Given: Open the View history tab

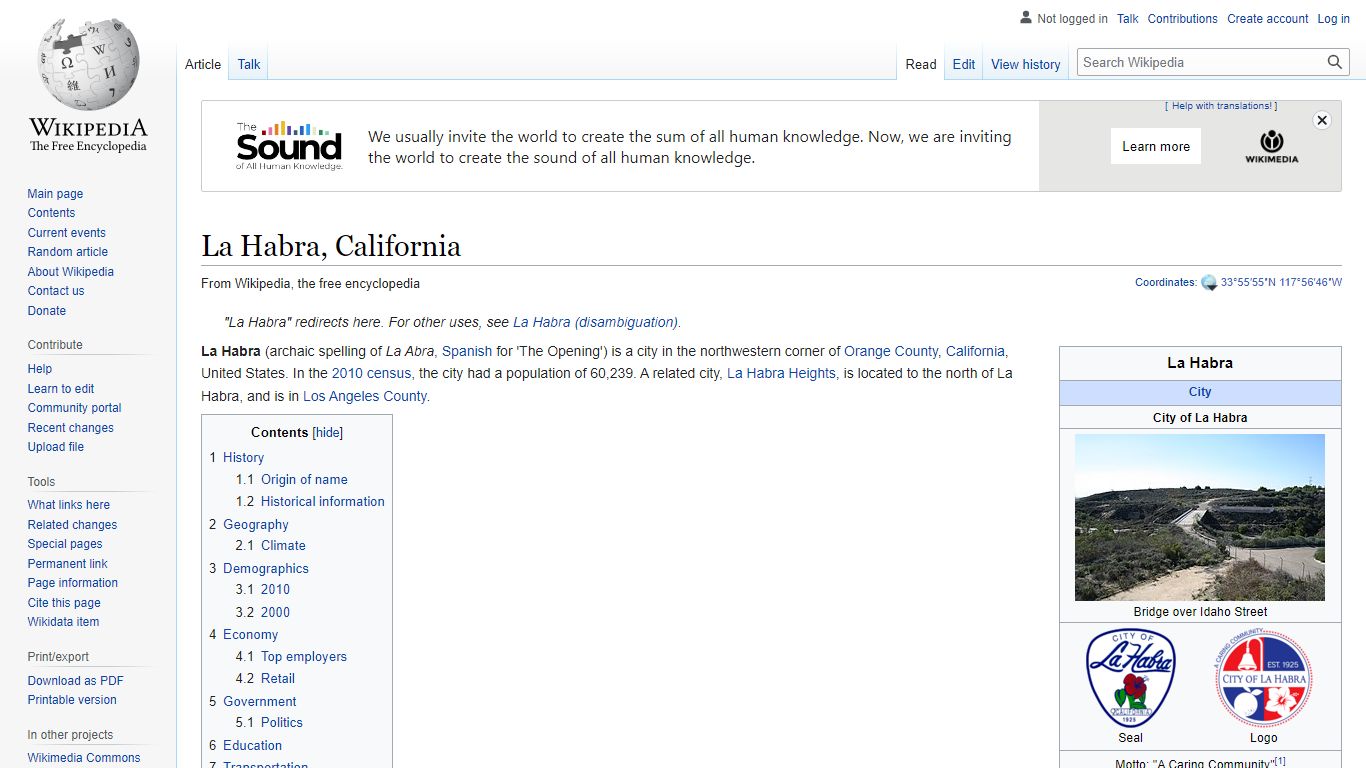Looking at the screenshot, I should [x=1026, y=64].
